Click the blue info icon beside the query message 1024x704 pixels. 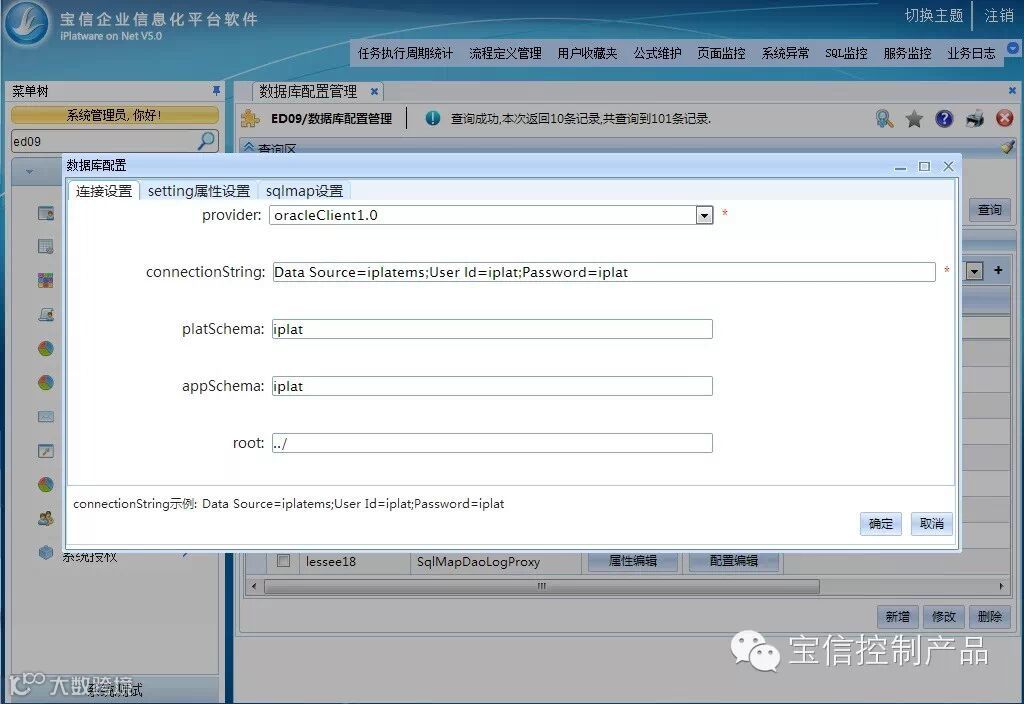[x=432, y=118]
